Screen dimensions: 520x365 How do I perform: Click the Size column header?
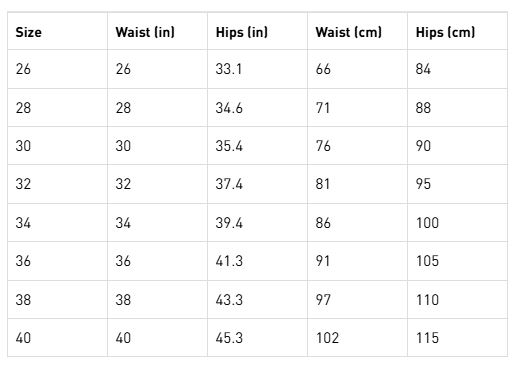[x=29, y=32]
